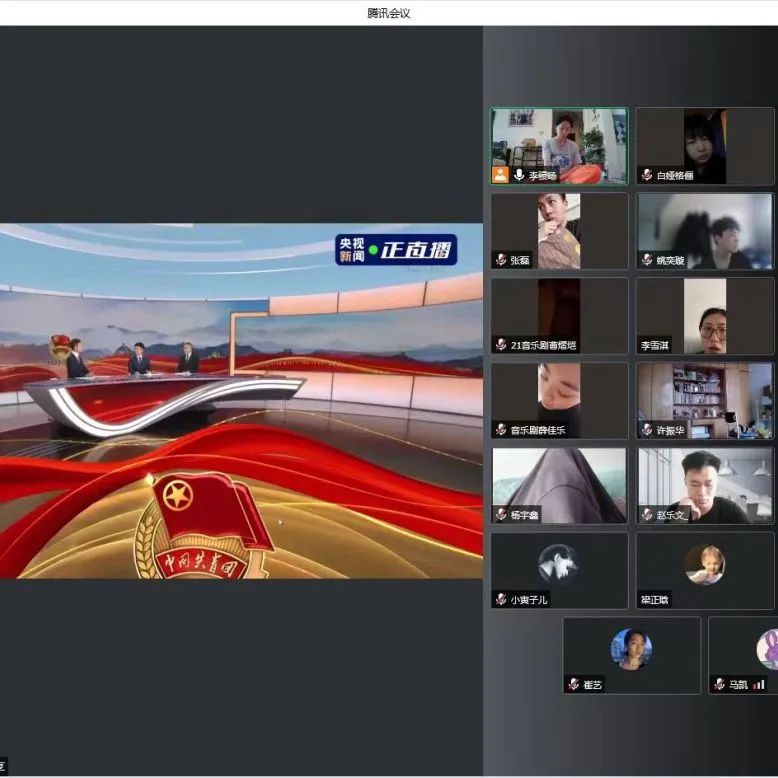Click the muted mic icon next to 杨宇鑫
Image resolution: width=778 pixels, height=778 pixels.
[x=501, y=514]
